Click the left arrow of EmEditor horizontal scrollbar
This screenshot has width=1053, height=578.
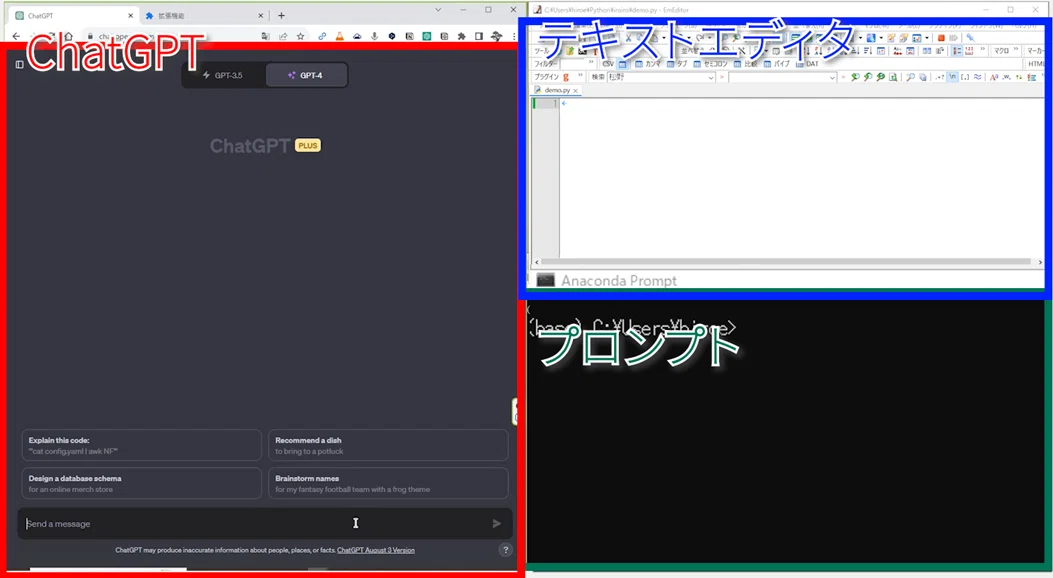537,262
